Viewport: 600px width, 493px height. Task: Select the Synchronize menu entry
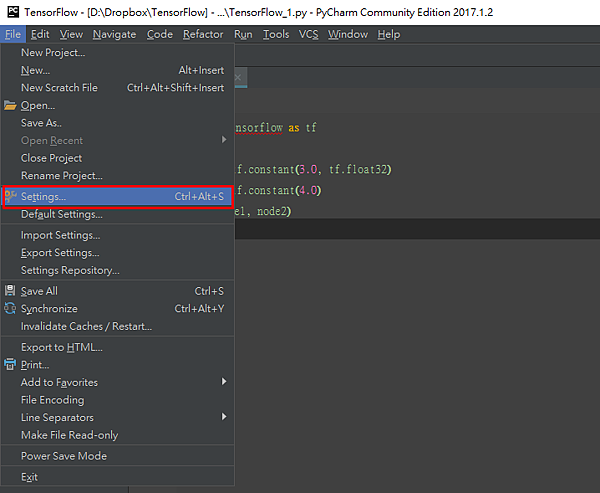coord(117,309)
